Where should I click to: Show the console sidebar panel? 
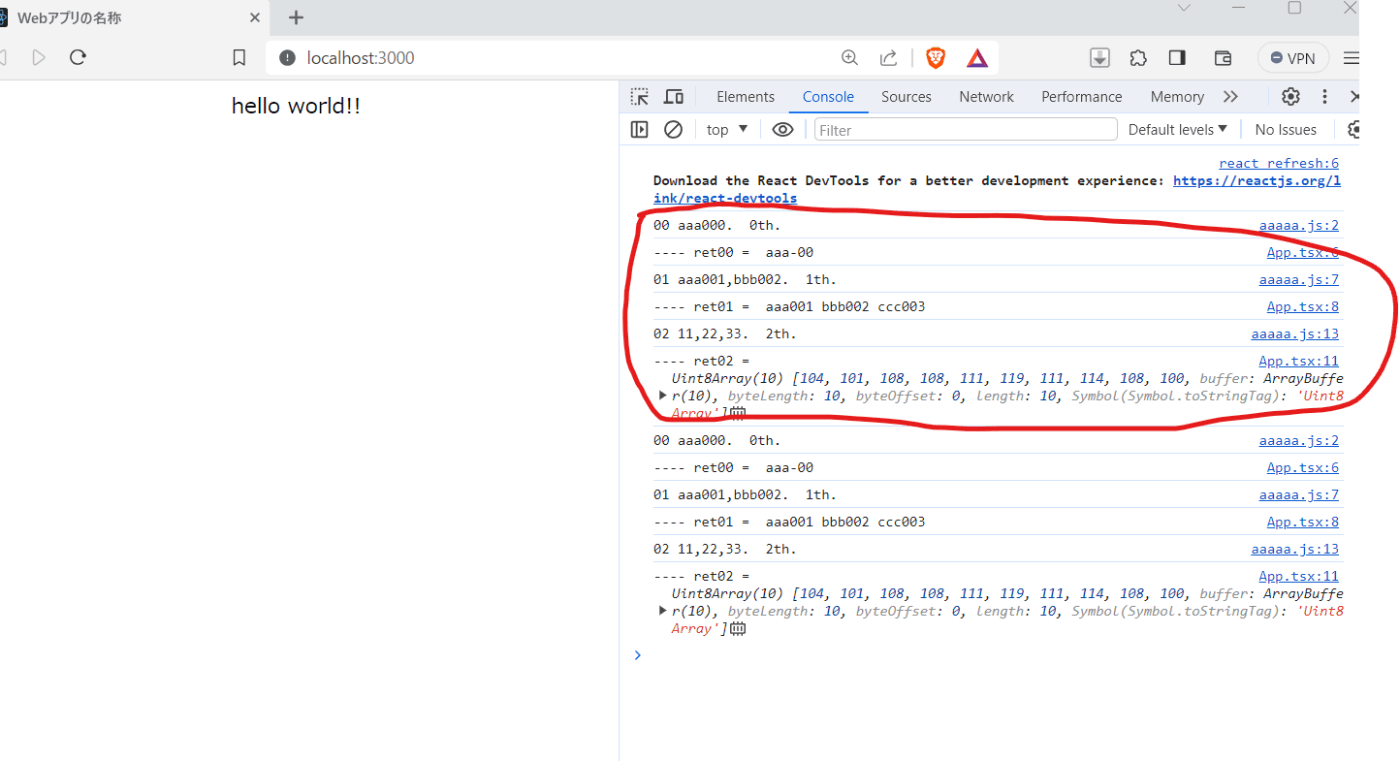point(639,129)
